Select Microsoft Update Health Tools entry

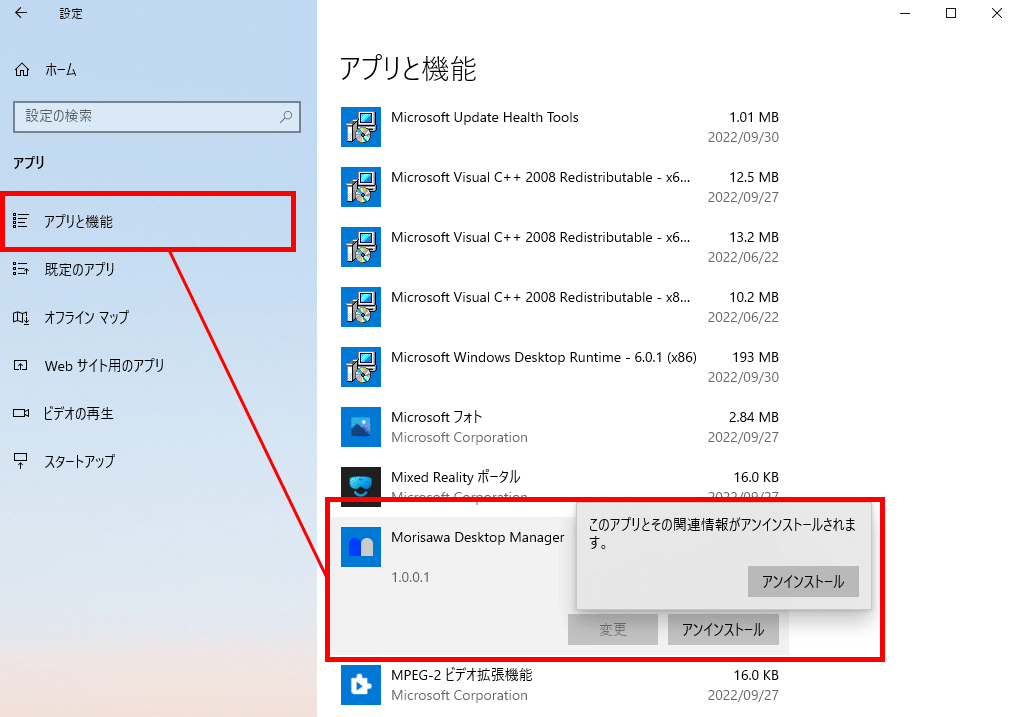tap(485, 118)
